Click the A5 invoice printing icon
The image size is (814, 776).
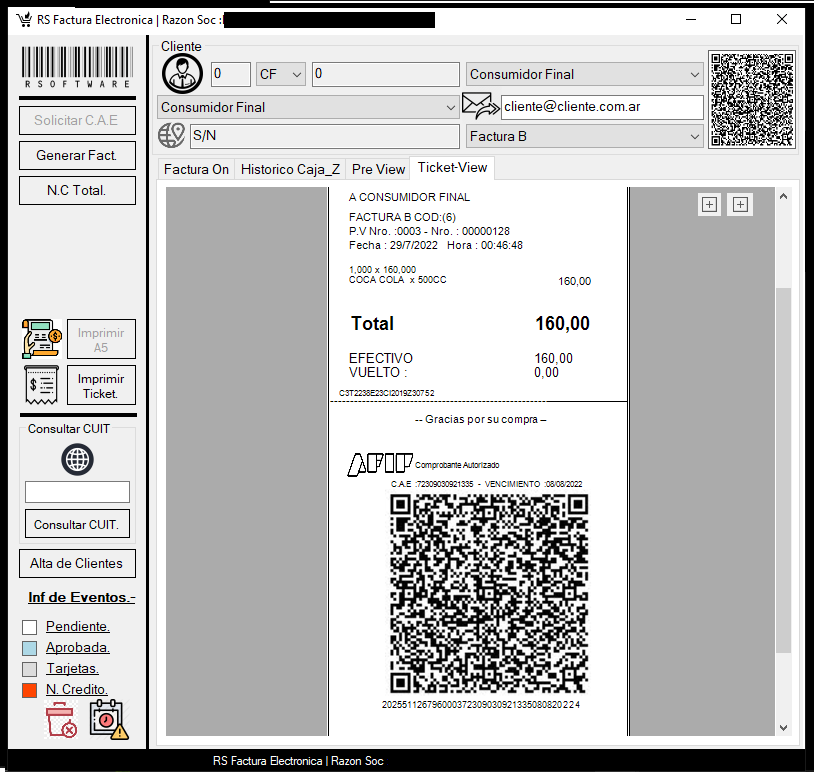[x=41, y=339]
